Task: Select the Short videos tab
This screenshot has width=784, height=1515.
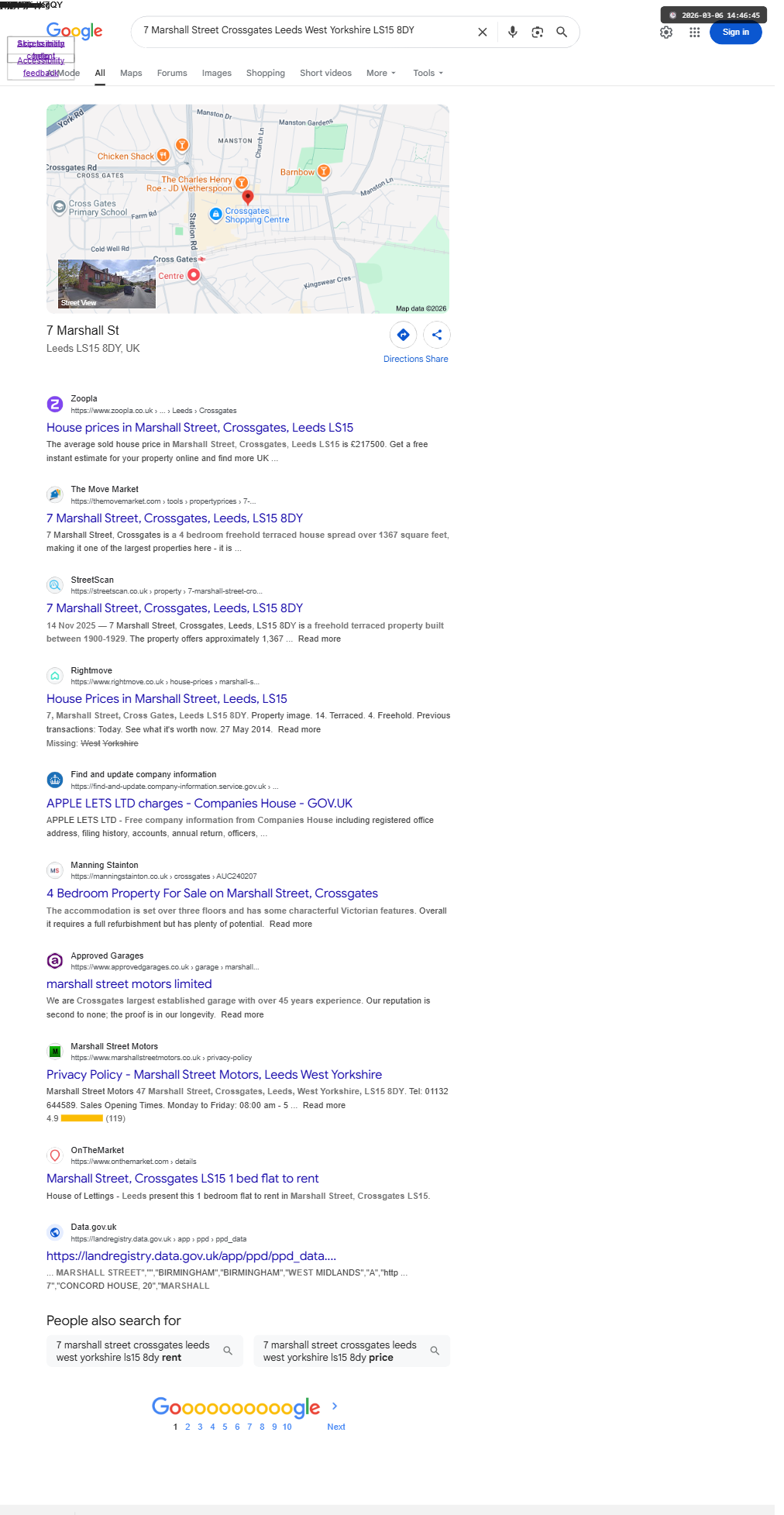Action: [x=325, y=73]
